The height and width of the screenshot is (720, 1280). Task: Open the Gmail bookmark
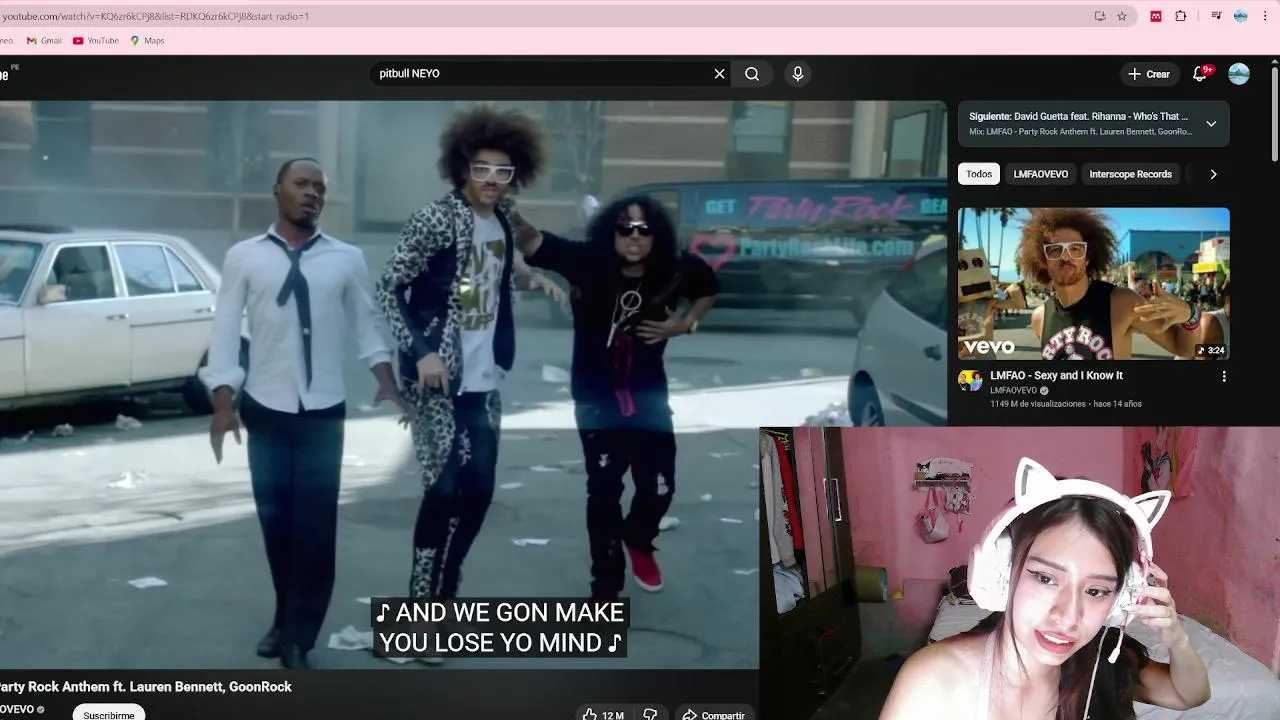click(44, 41)
